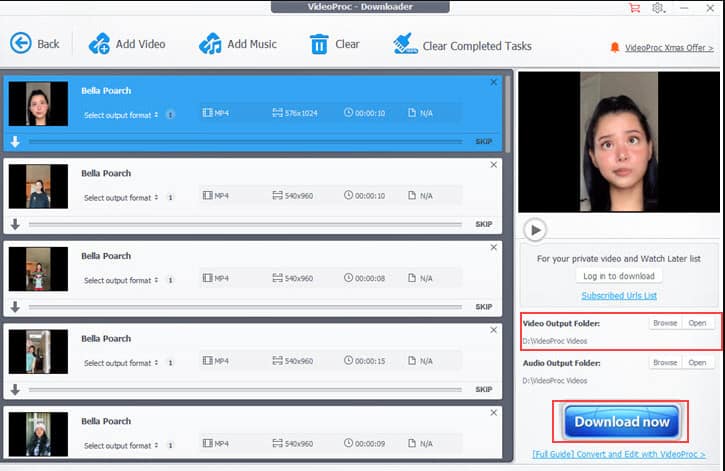Open VideoProc Xmas Offer link

[x=669, y=48]
